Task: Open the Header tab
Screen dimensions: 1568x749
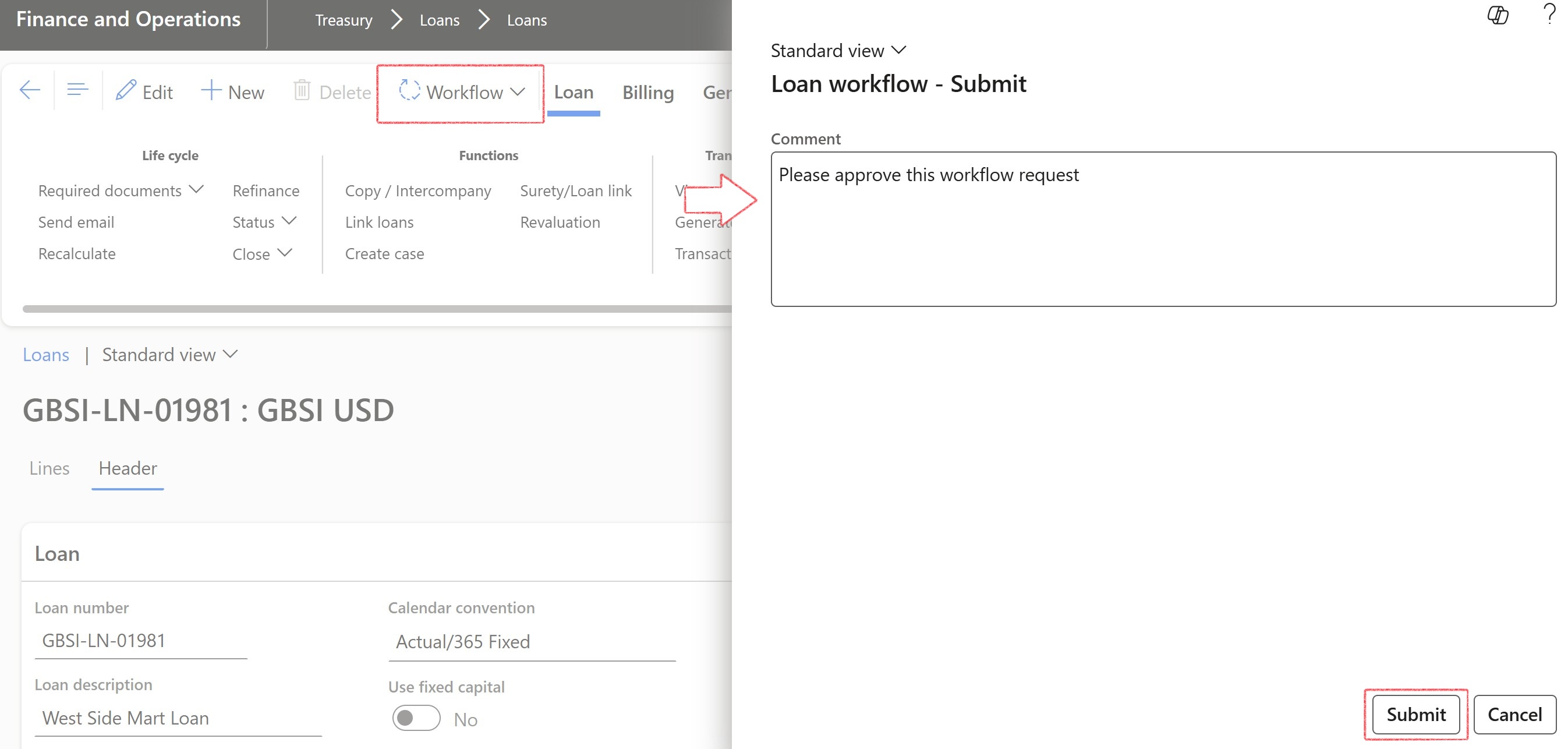Action: click(128, 468)
